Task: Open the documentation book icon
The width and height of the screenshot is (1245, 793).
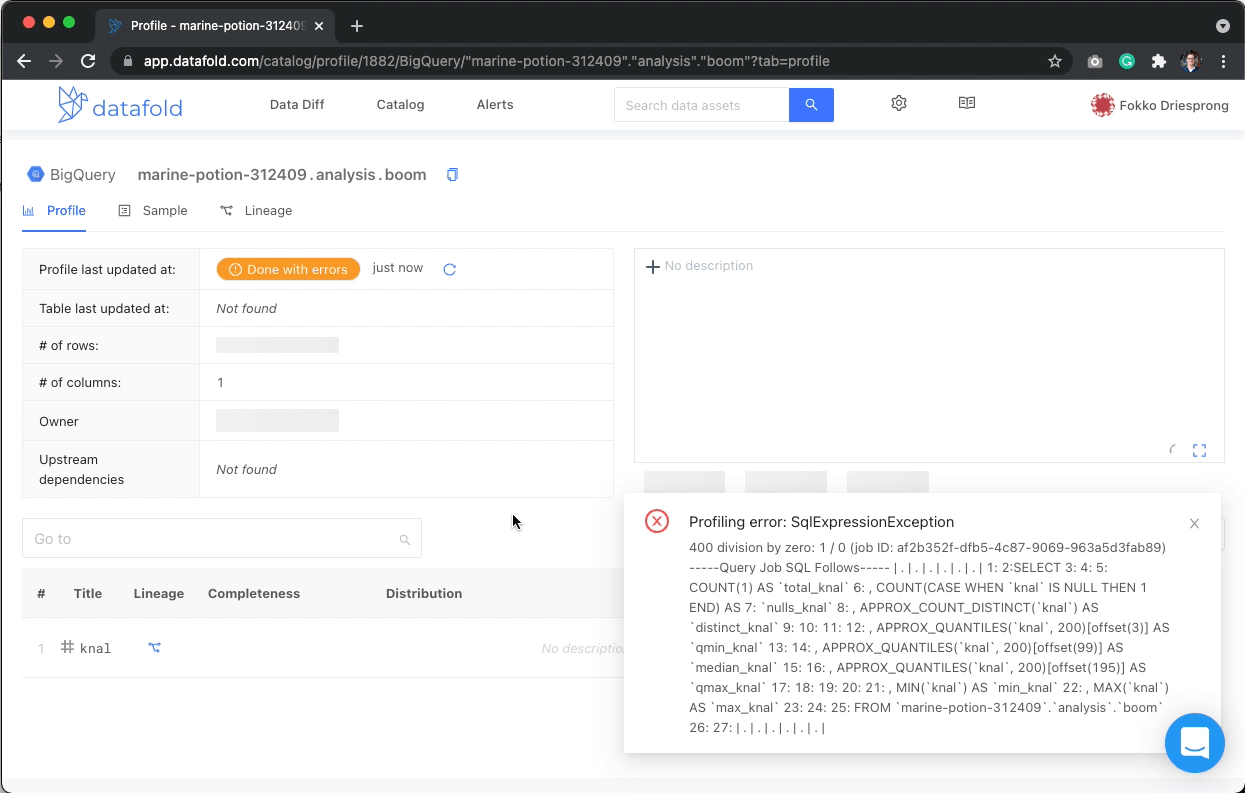Action: [x=966, y=103]
